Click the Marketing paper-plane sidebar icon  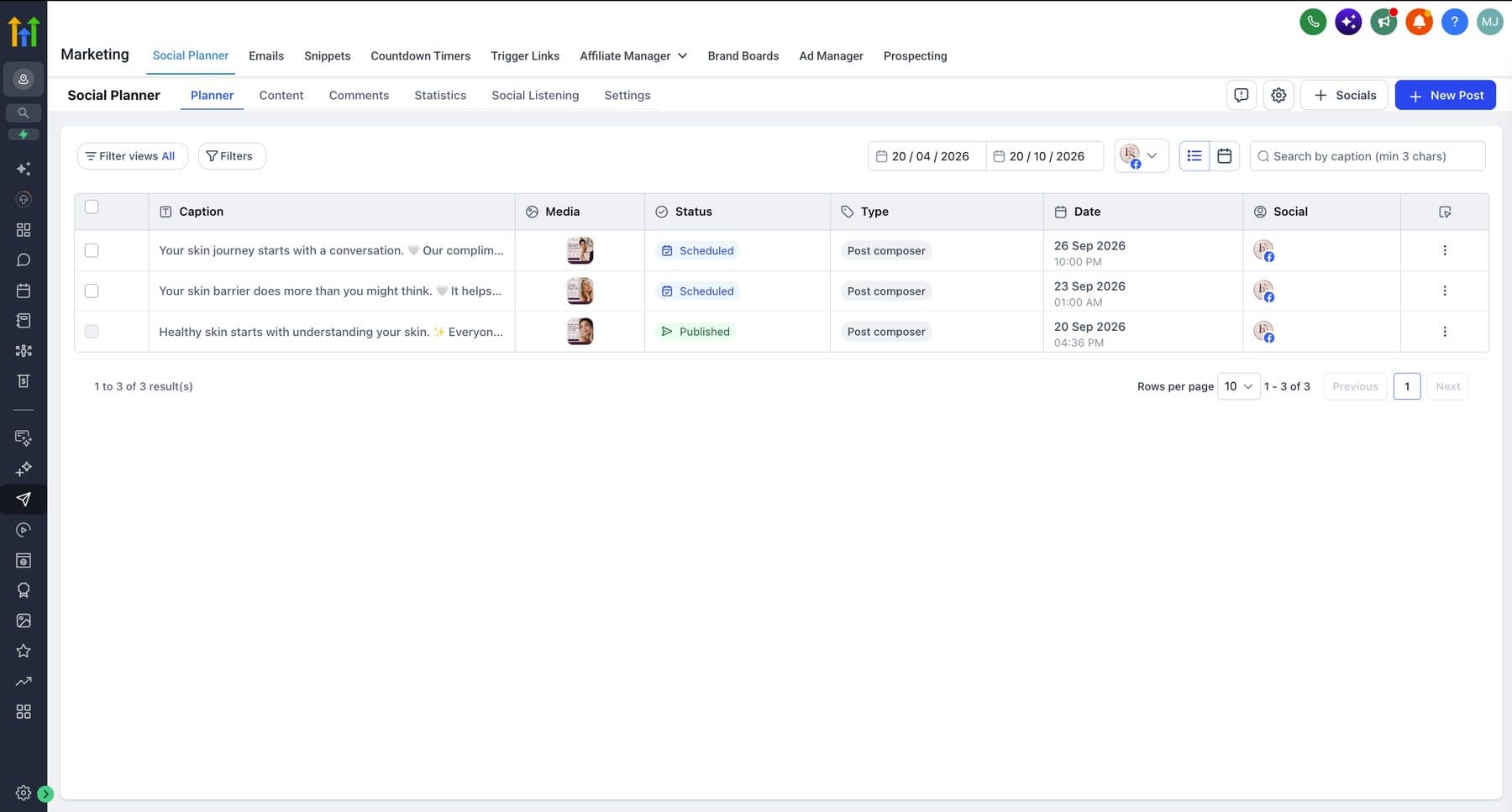(x=24, y=500)
